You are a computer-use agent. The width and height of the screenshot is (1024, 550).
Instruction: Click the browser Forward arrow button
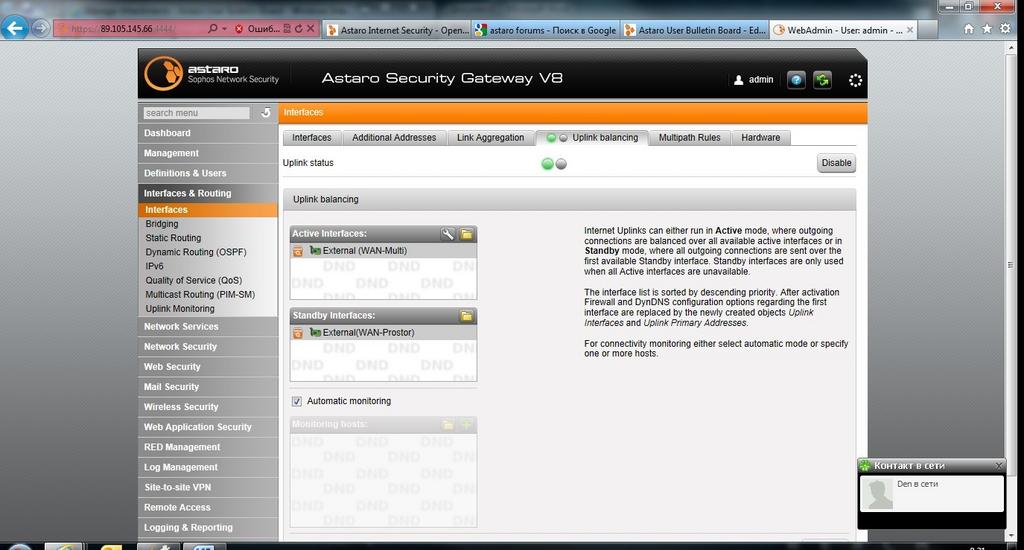click(x=40, y=29)
